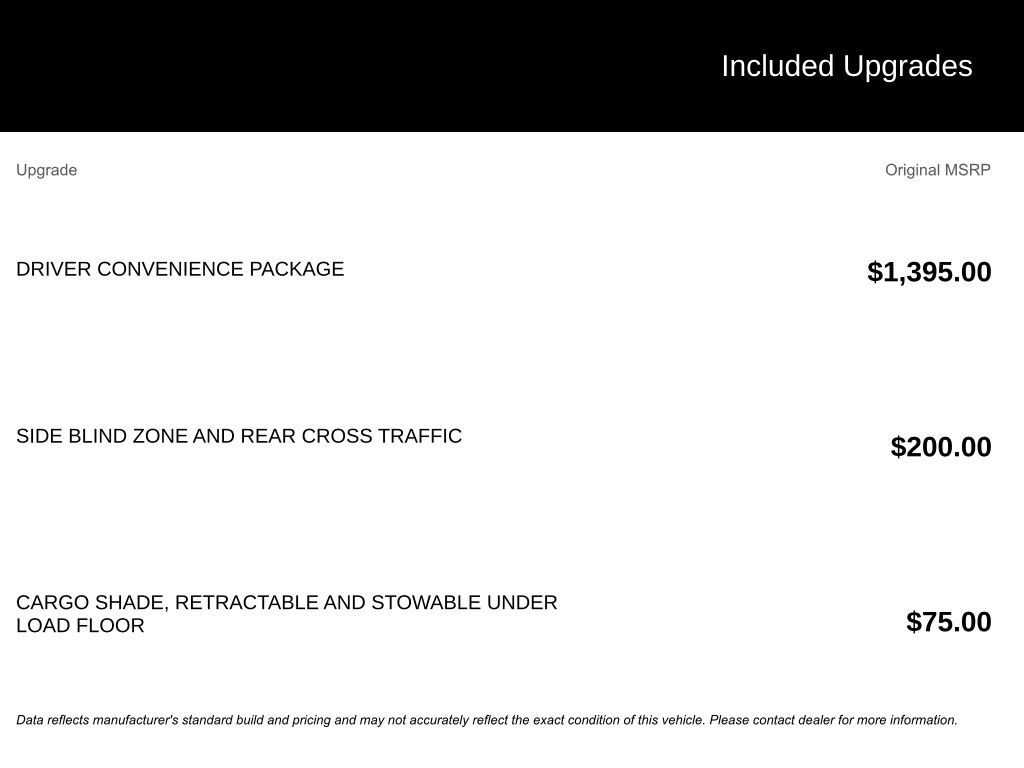Select the Driver Convenience Package upgrade
1024x768 pixels.
(x=180, y=269)
